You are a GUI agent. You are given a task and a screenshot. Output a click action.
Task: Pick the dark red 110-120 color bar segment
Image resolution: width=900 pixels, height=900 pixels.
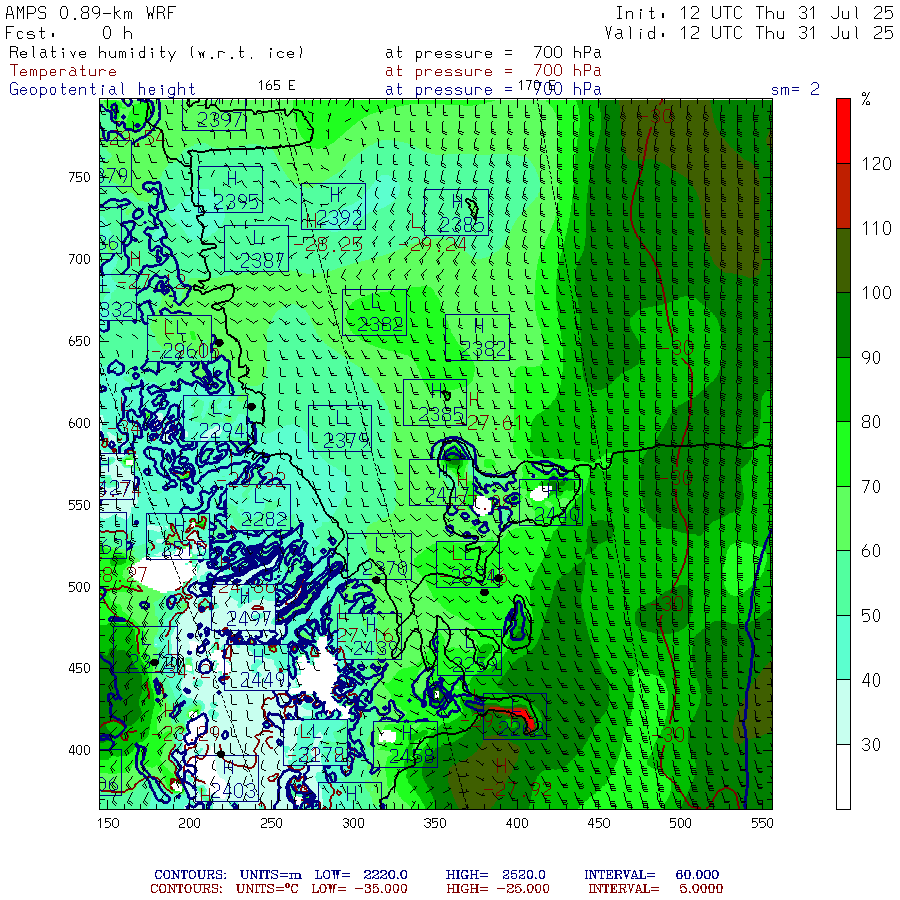tap(843, 196)
